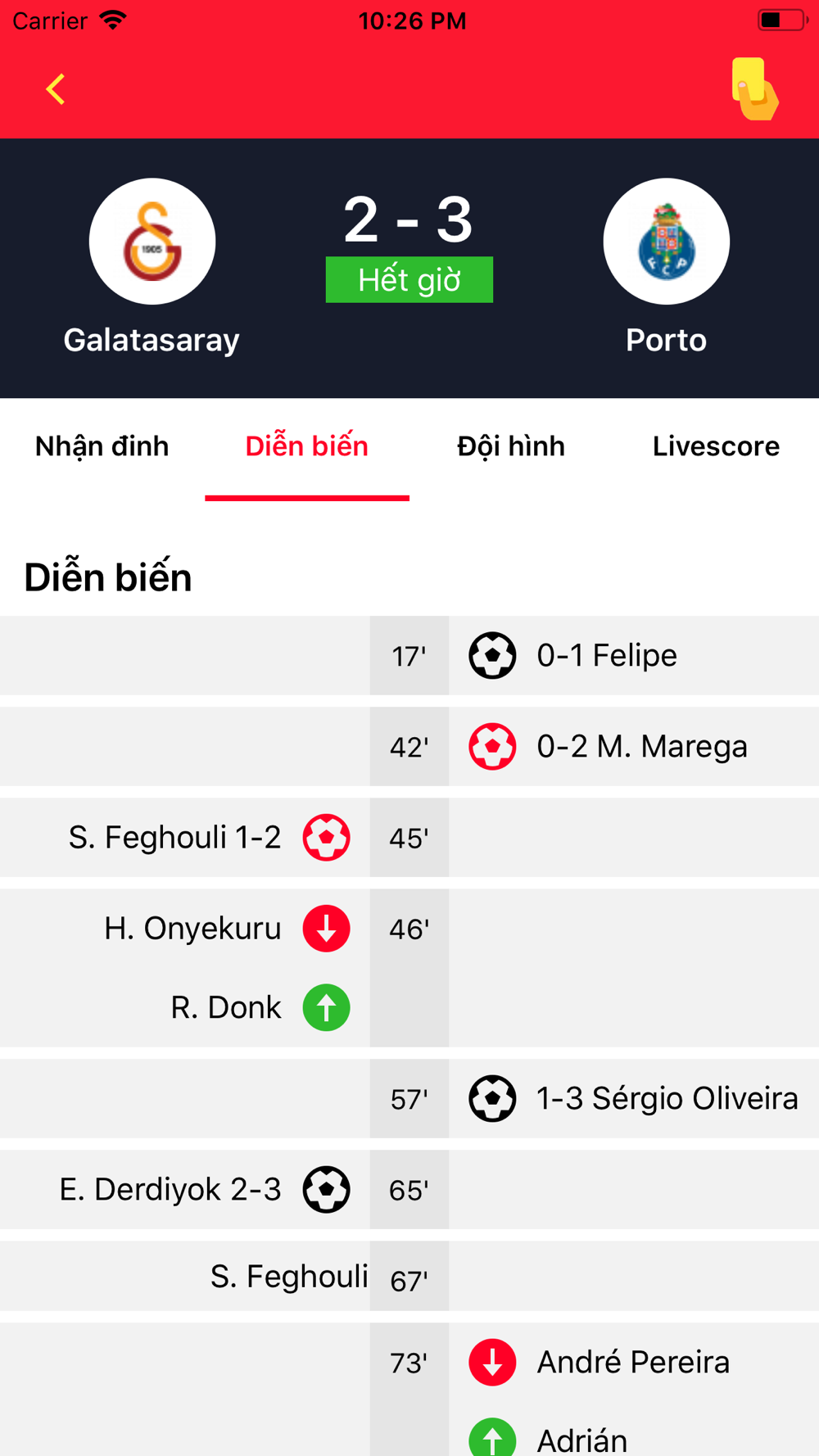Tap the green Hết giờ status badge

point(409,279)
